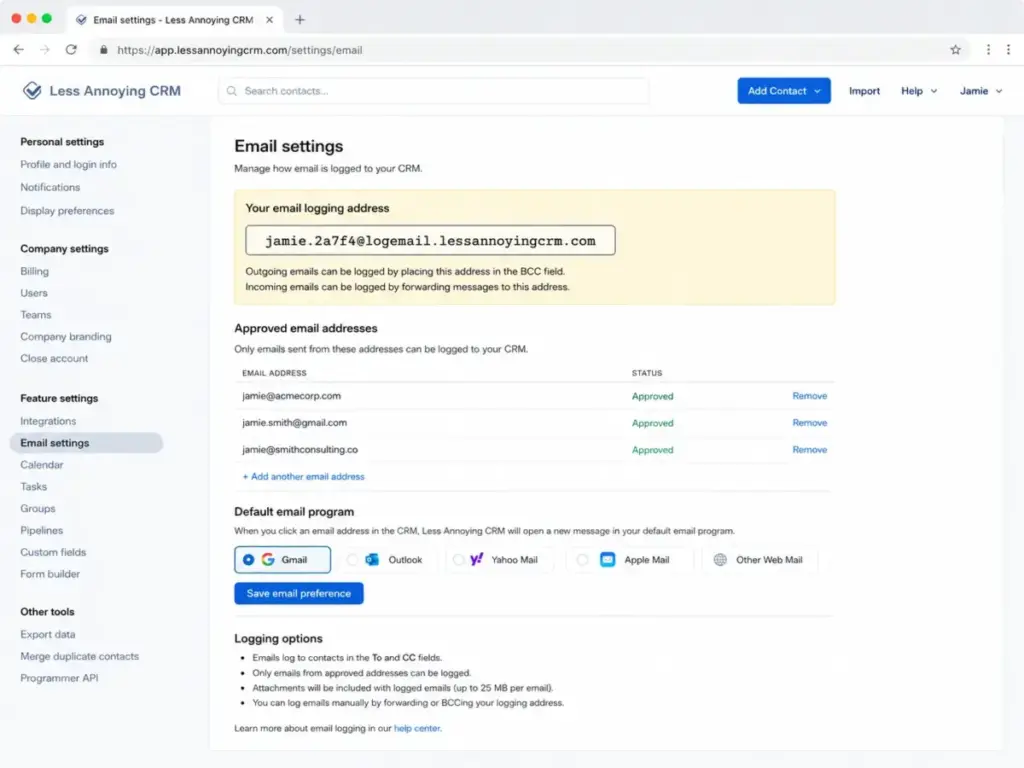Open the Add Contact dropdown arrow
The height and width of the screenshot is (768, 1024).
(818, 91)
